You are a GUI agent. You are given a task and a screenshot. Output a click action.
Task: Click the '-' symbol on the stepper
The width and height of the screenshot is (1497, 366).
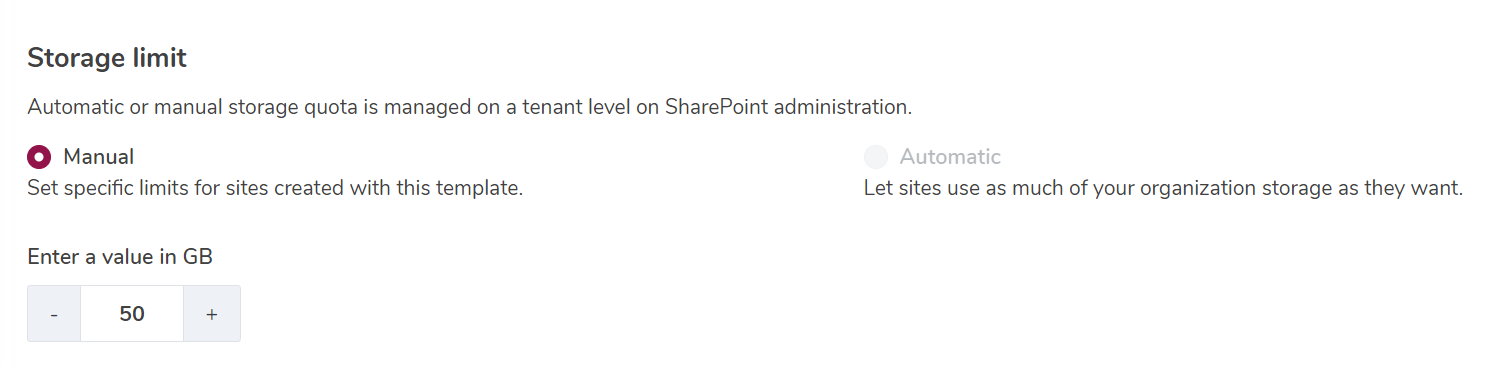[54, 314]
